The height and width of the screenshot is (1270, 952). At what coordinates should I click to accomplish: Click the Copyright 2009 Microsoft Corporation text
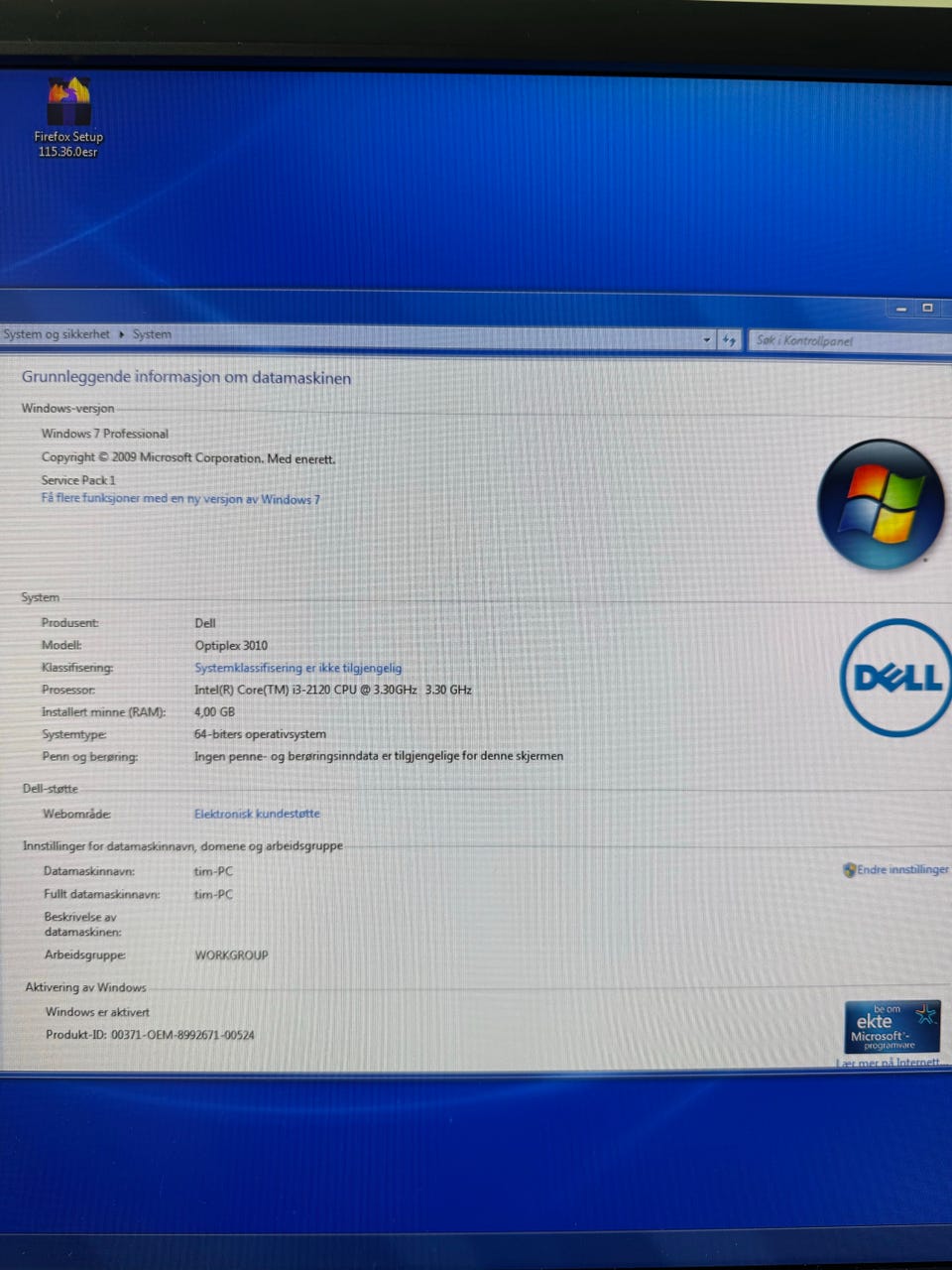(188, 458)
